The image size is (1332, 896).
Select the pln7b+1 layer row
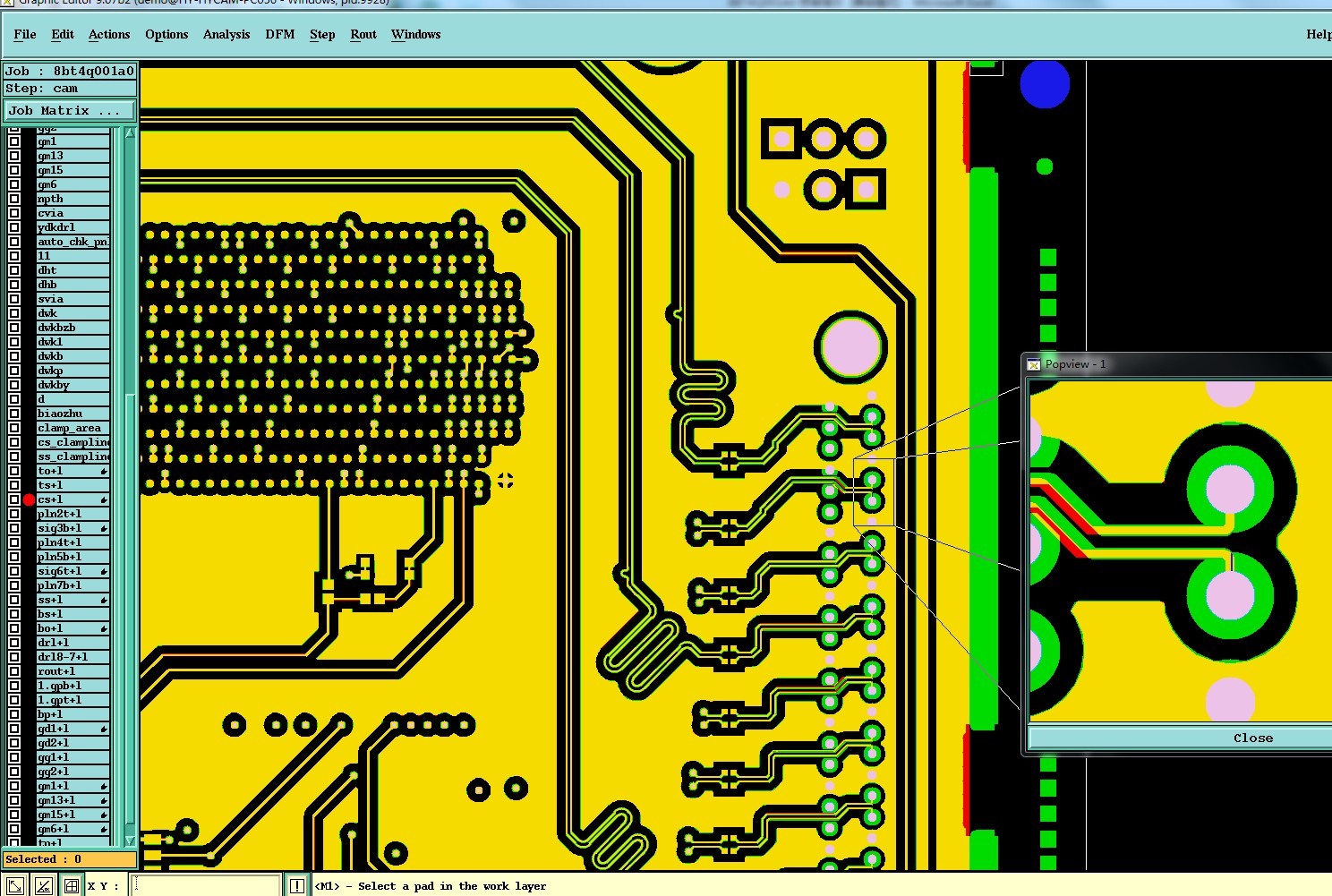pyautogui.click(x=73, y=585)
